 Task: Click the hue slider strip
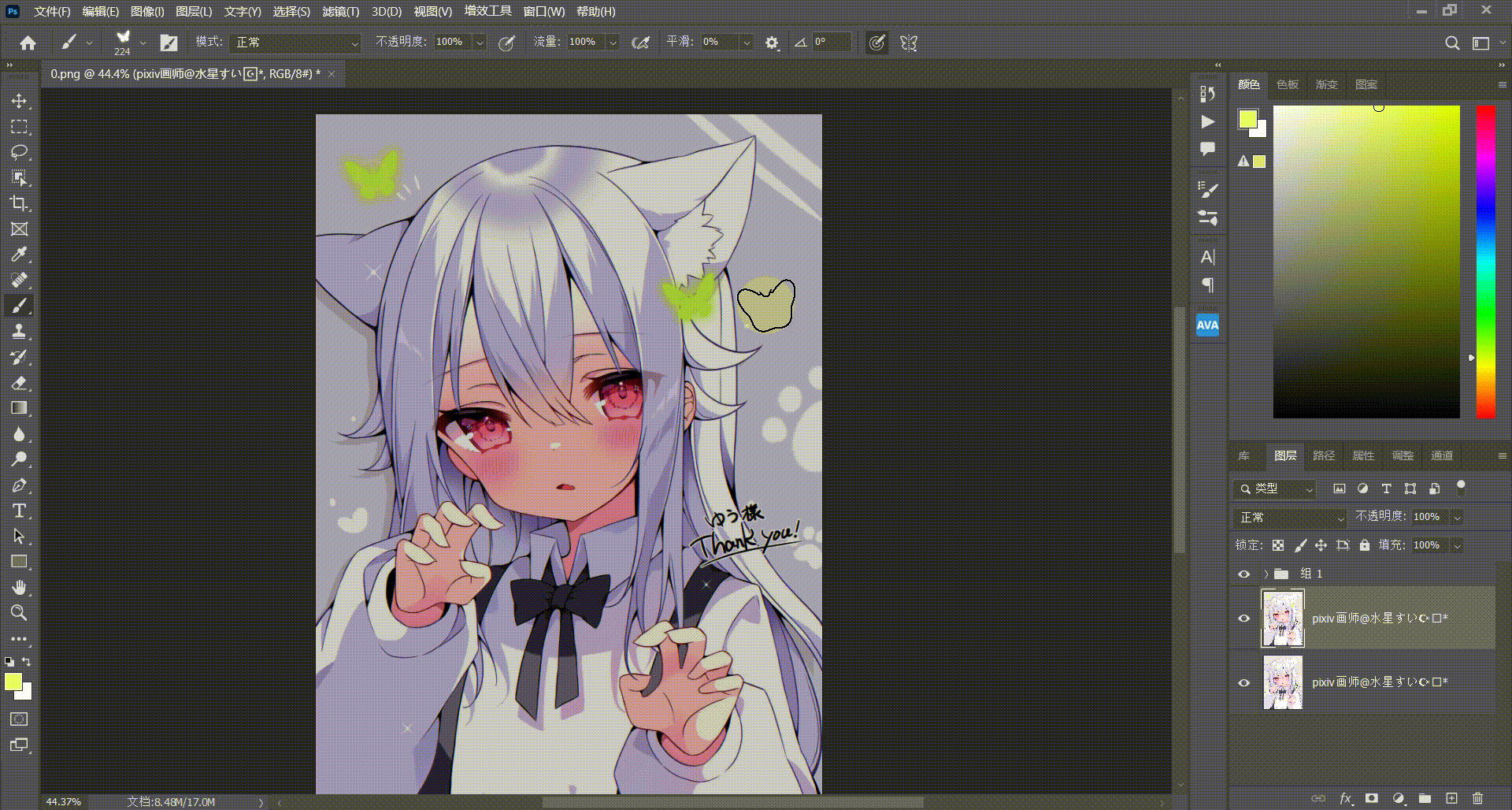tap(1485, 262)
